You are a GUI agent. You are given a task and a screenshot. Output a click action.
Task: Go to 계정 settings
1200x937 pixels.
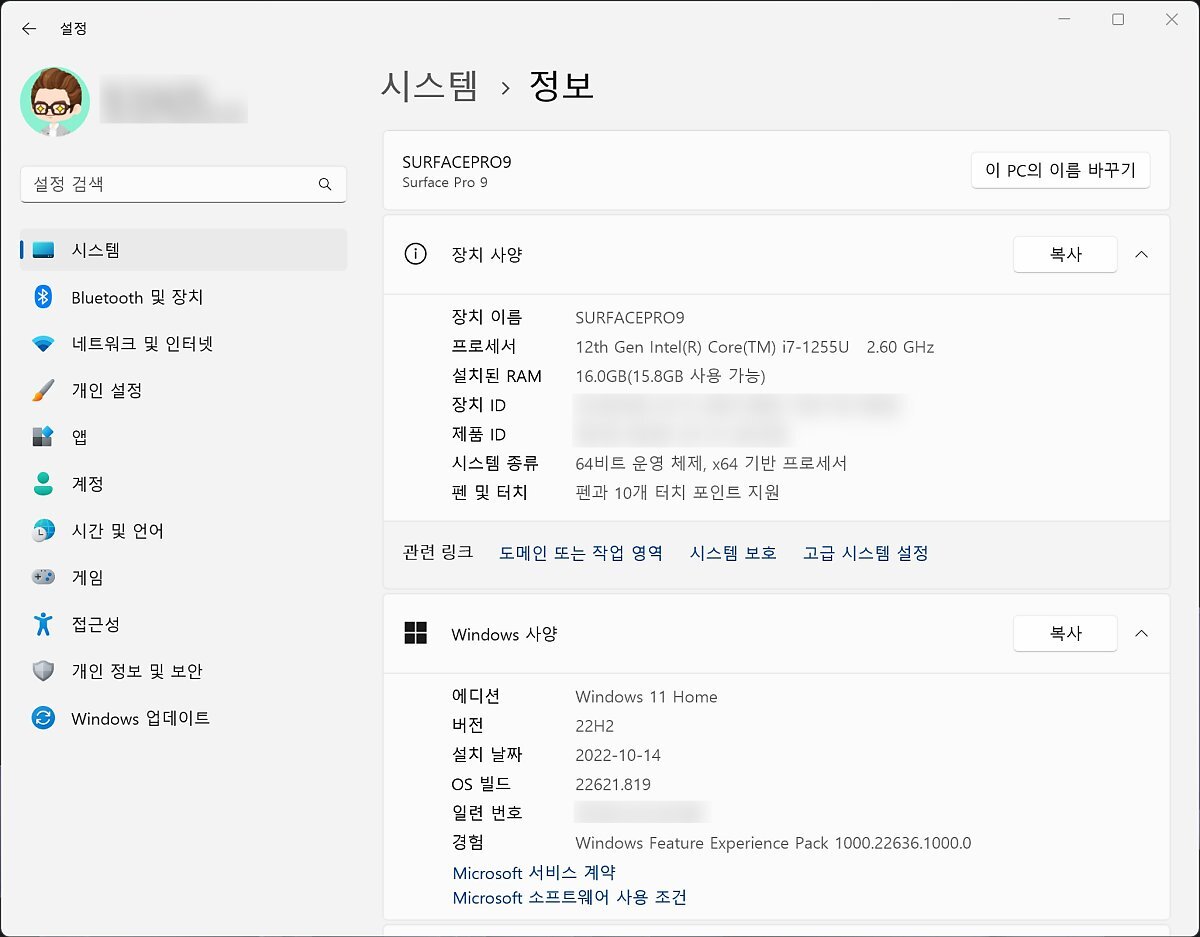click(x=184, y=484)
